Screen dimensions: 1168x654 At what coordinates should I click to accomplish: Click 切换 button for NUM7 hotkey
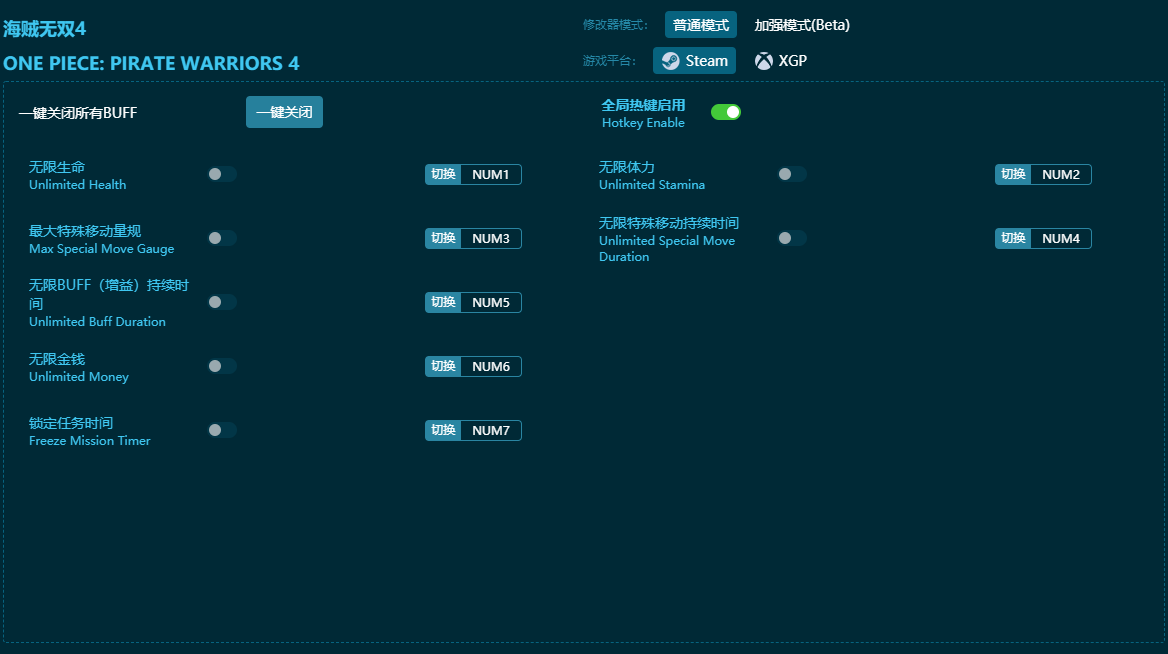(x=443, y=431)
